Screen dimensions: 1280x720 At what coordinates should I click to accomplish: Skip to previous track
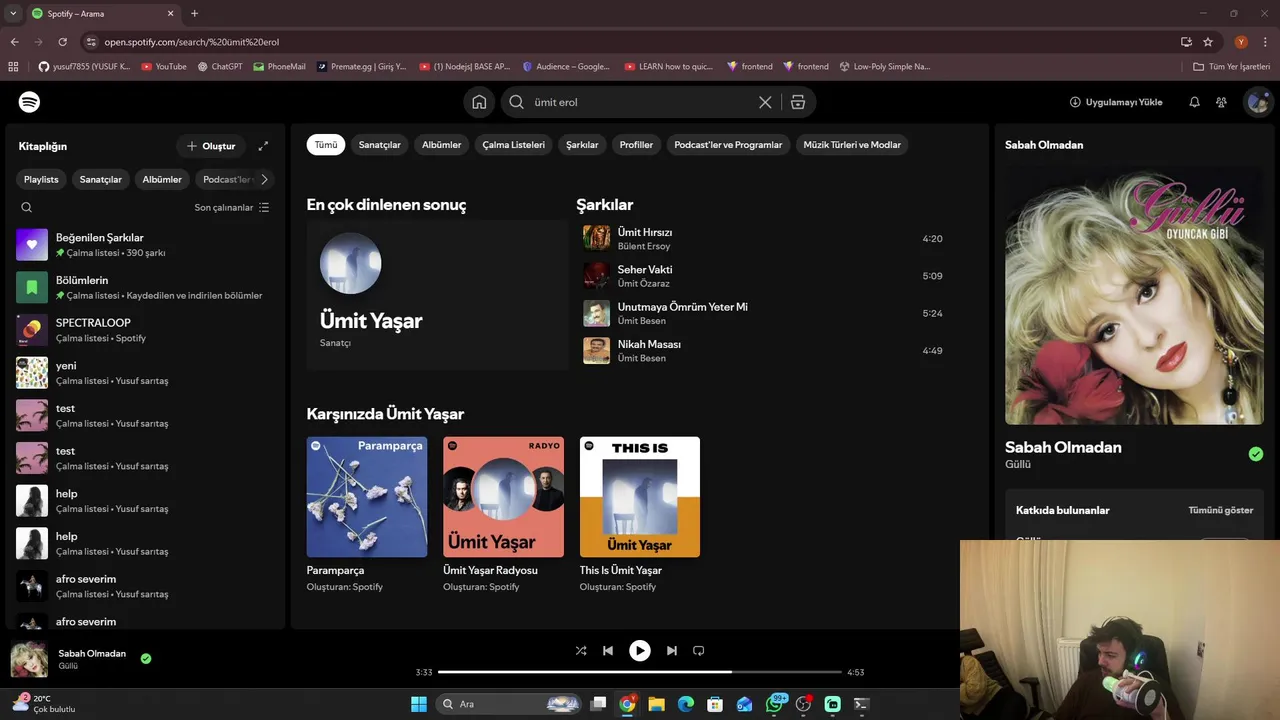pos(608,651)
